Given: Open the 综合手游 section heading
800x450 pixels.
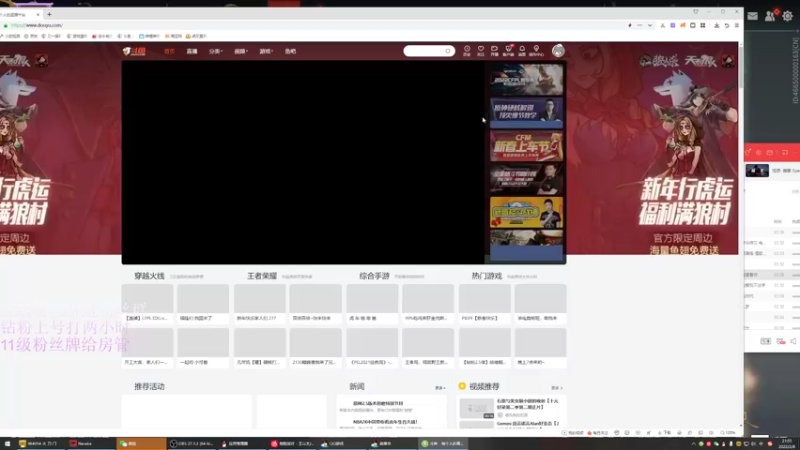Looking at the screenshot, I should (374, 276).
